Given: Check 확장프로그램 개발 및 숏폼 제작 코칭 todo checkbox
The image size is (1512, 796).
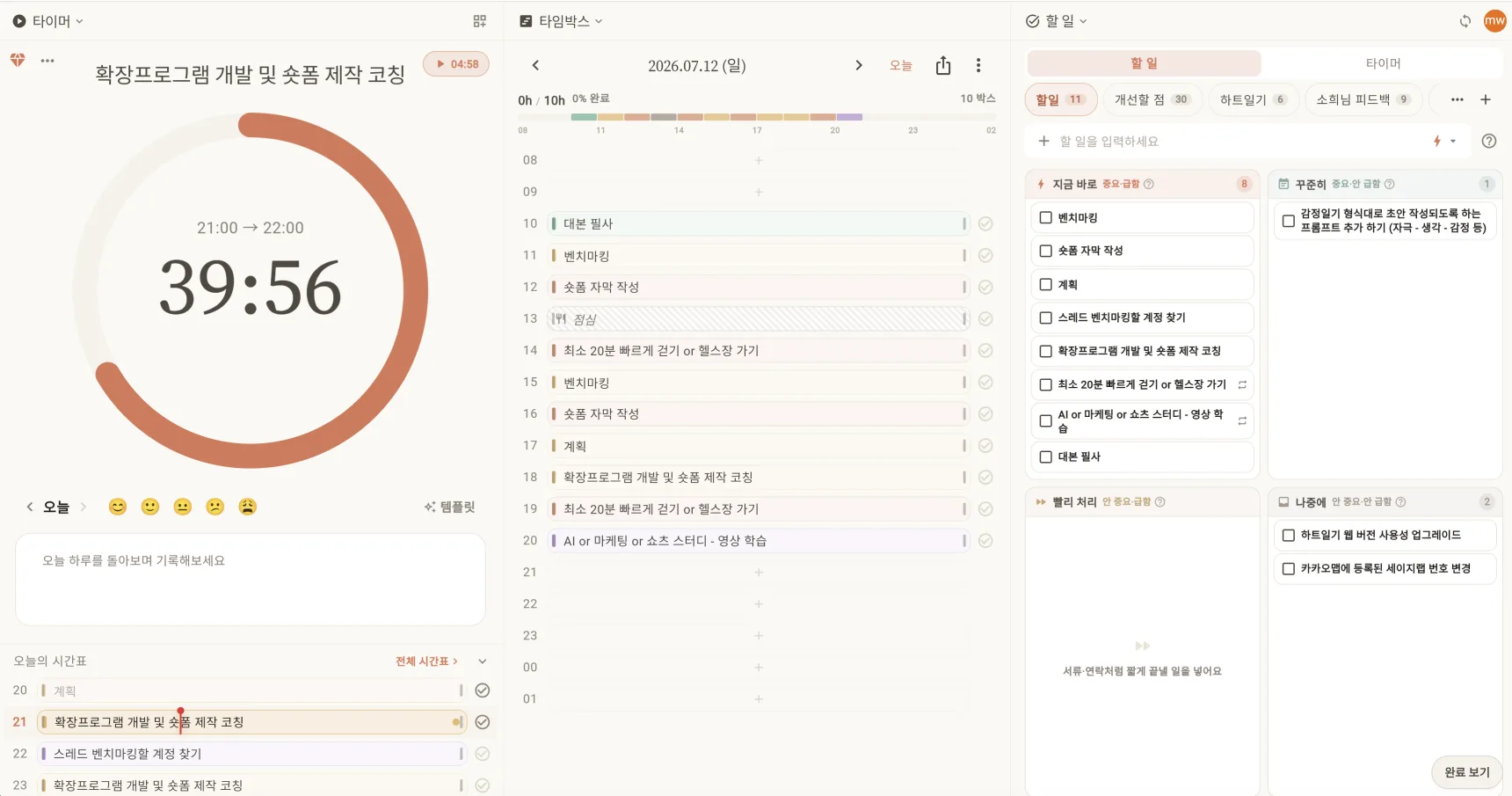Looking at the screenshot, I should [x=1046, y=351].
